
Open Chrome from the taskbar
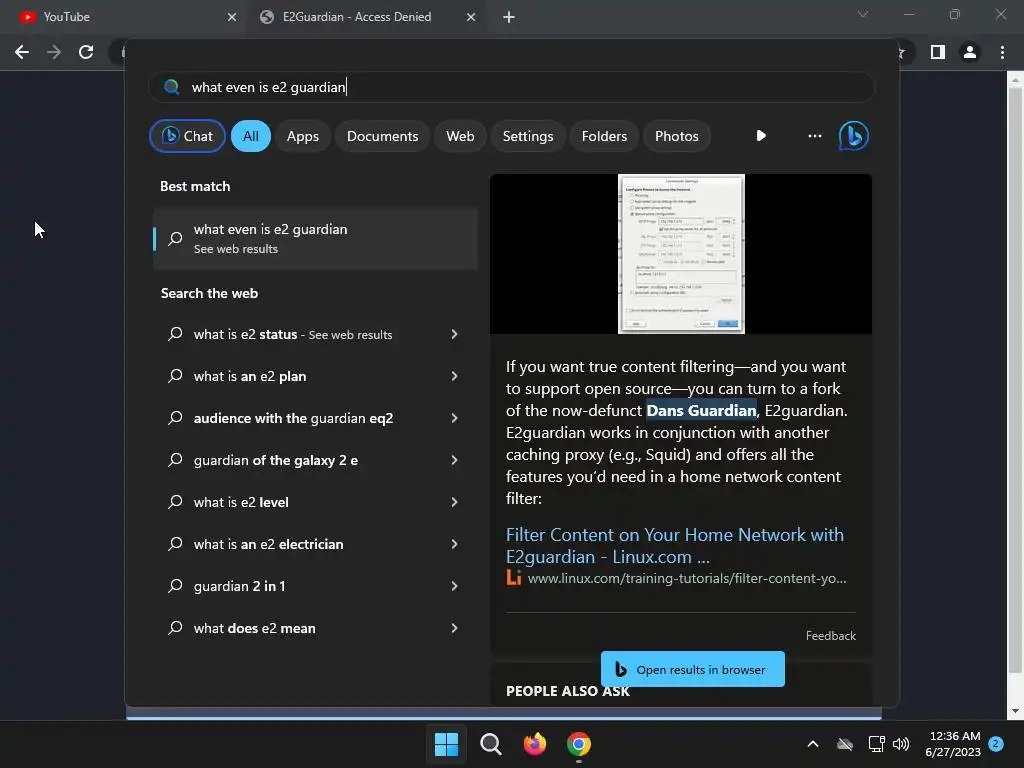[579, 744]
